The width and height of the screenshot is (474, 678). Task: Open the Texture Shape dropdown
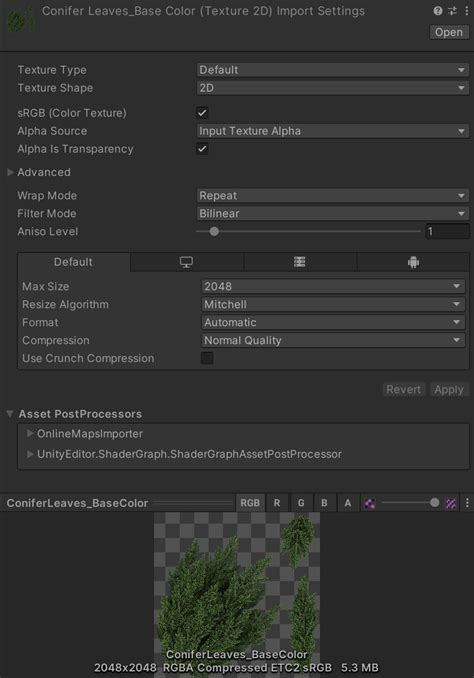click(333, 88)
